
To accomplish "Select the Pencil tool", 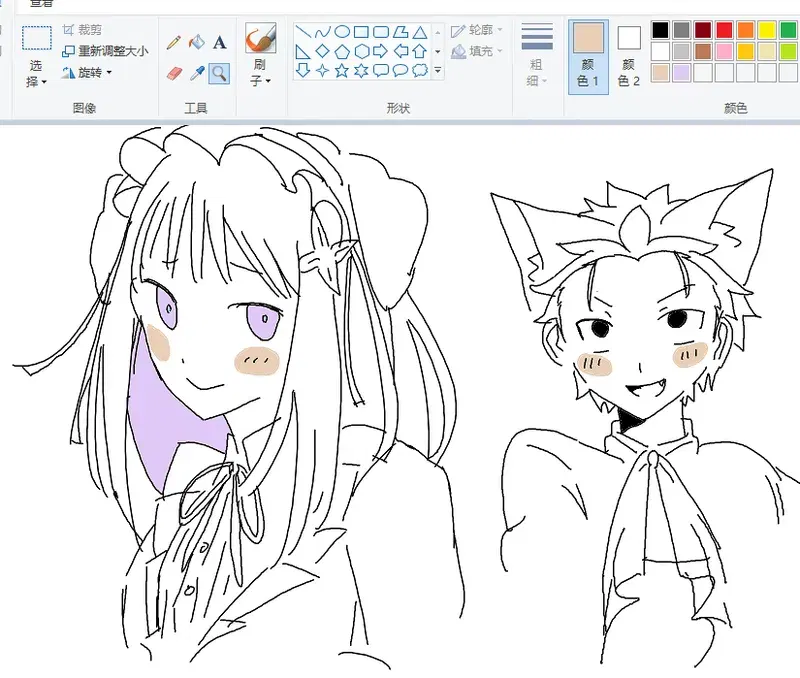I will (173, 42).
